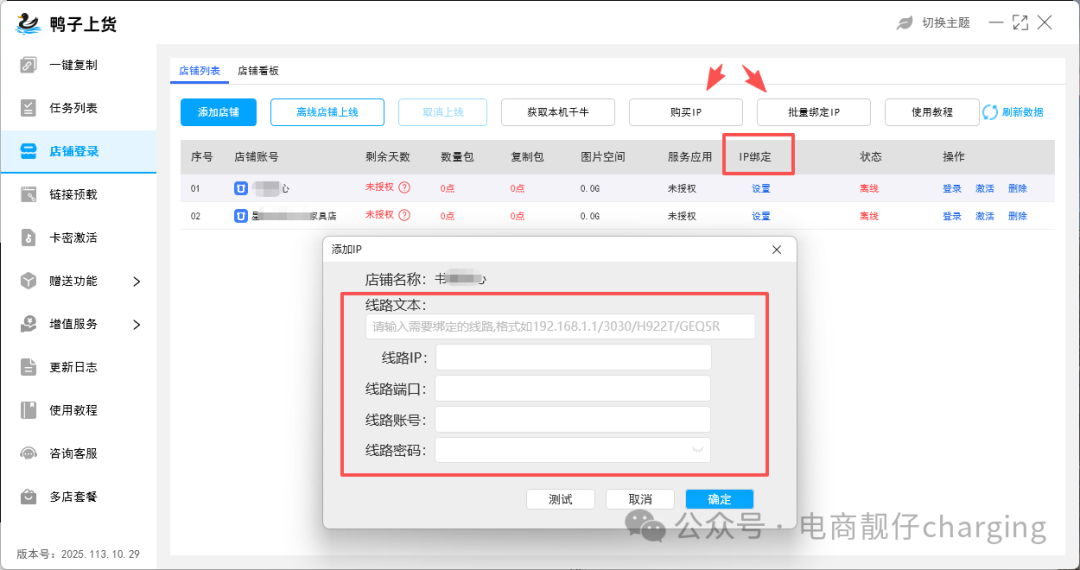Click 激活 link in row 01
The width and height of the screenshot is (1080, 570).
[x=985, y=189]
